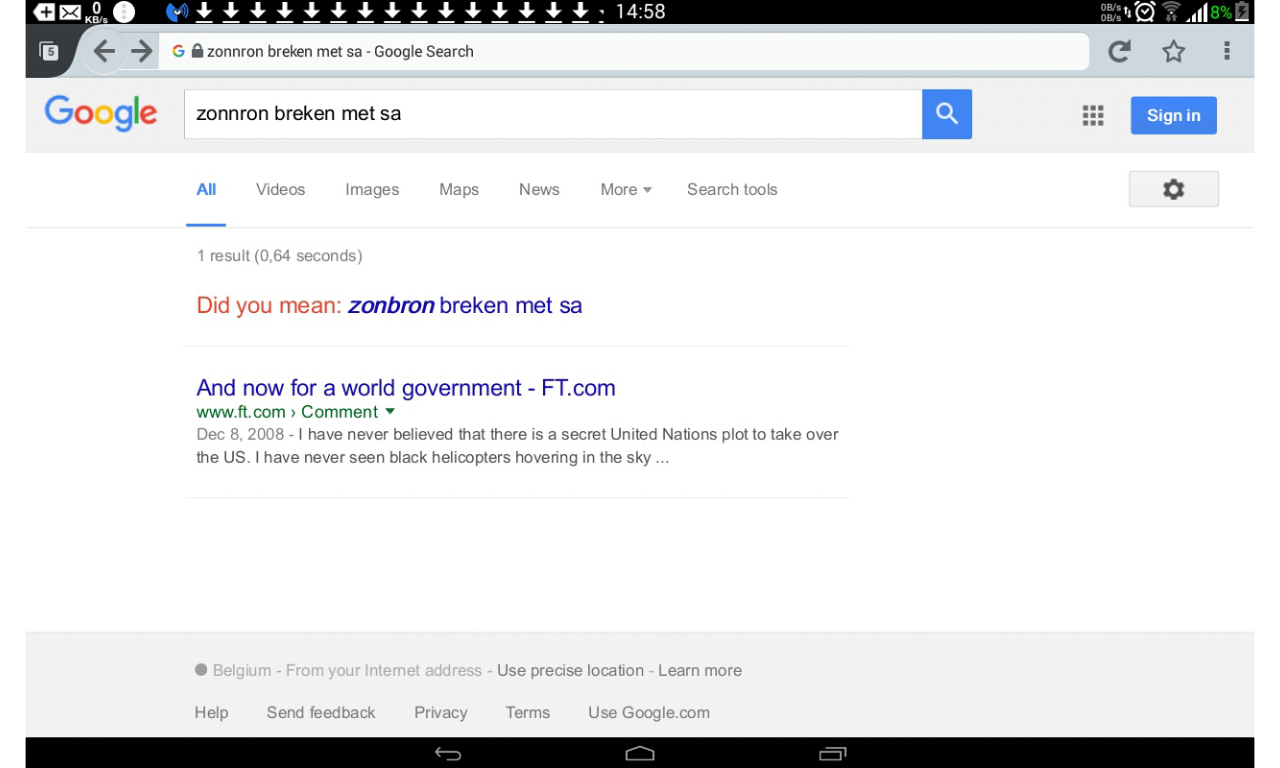Click the Learn more link

pos(700,671)
